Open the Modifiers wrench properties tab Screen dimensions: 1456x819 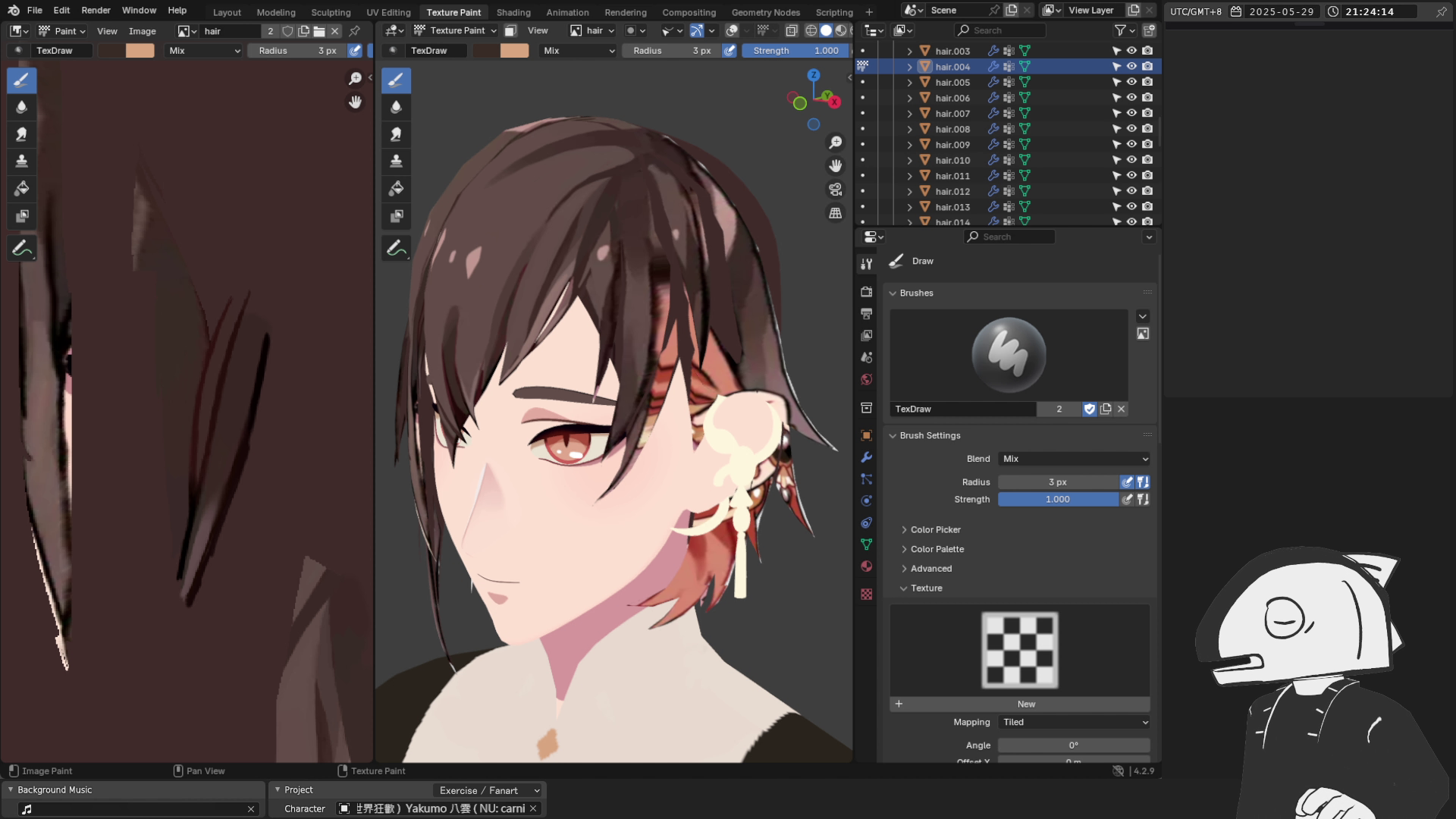click(x=866, y=457)
